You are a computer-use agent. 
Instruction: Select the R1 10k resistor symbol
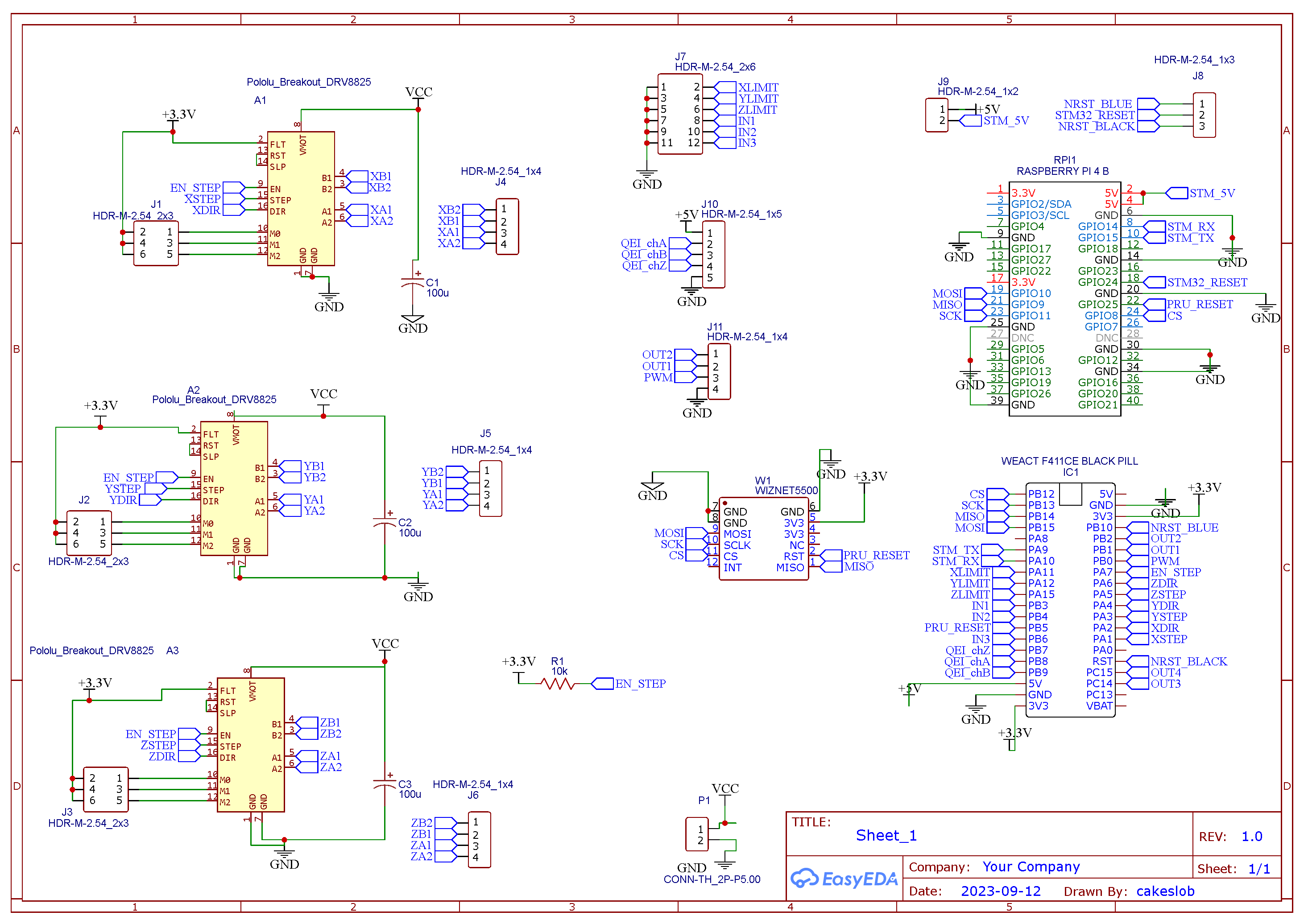point(558,683)
